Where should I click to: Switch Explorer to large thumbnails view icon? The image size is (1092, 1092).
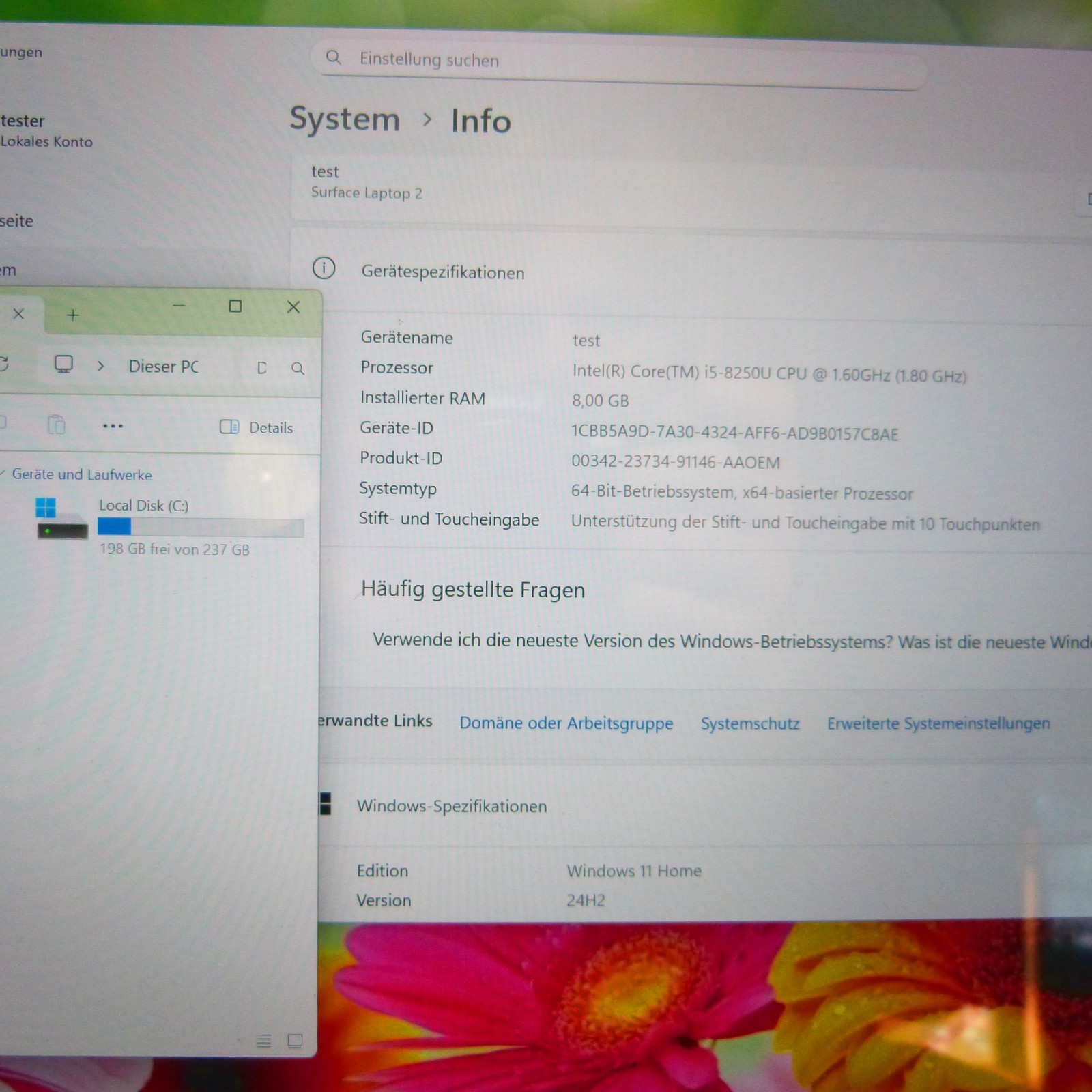click(295, 1041)
